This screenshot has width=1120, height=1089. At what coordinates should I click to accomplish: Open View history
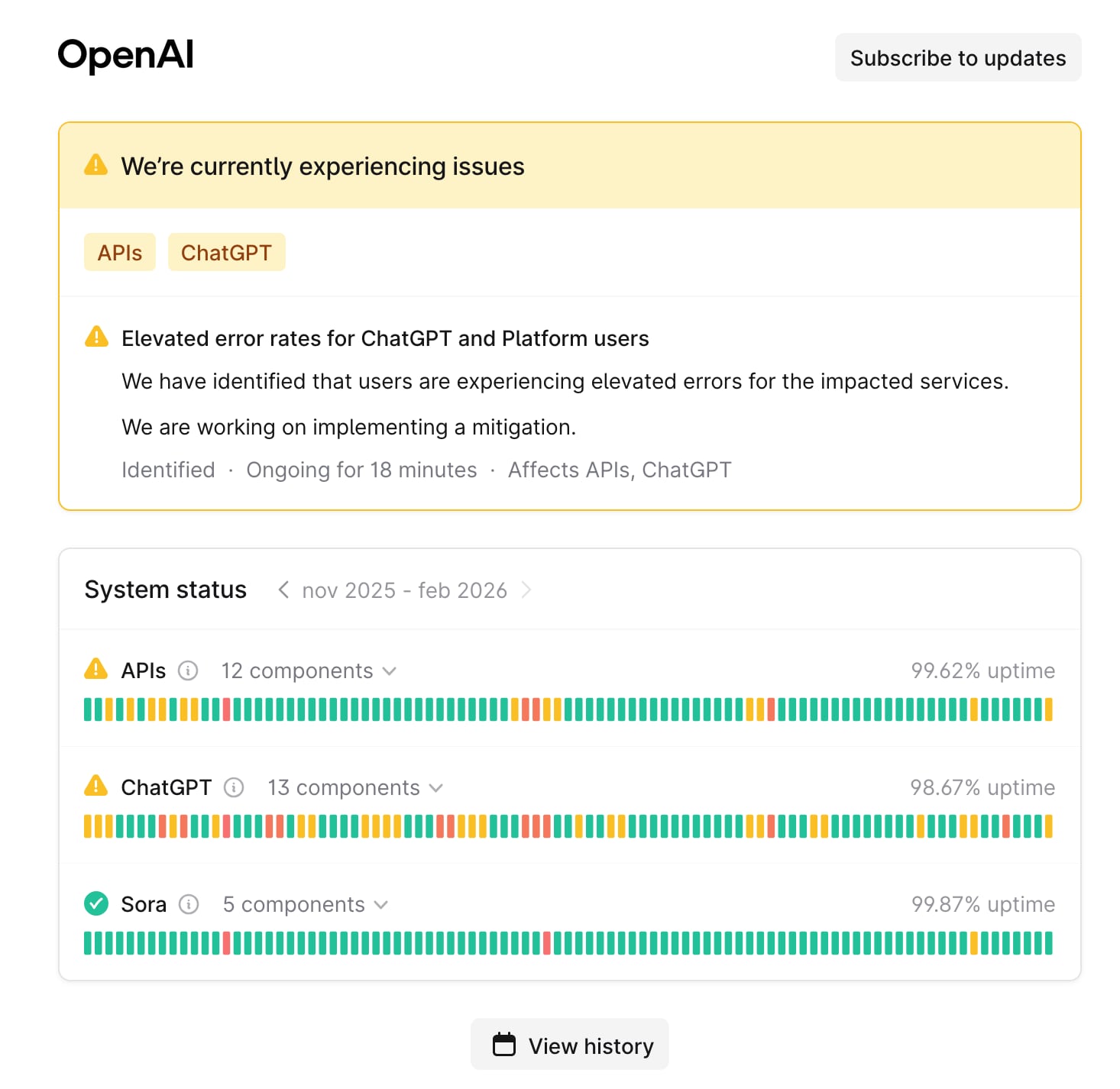[x=569, y=1044]
